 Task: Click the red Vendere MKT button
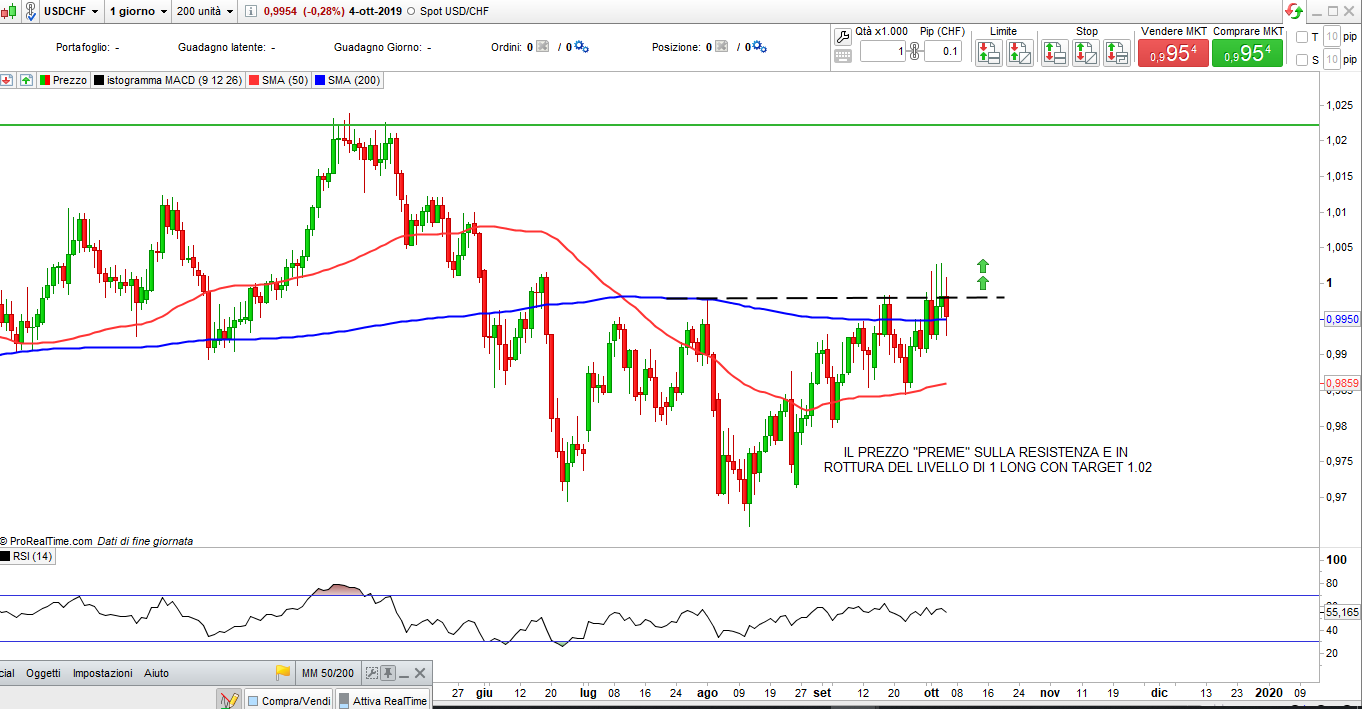(1173, 54)
